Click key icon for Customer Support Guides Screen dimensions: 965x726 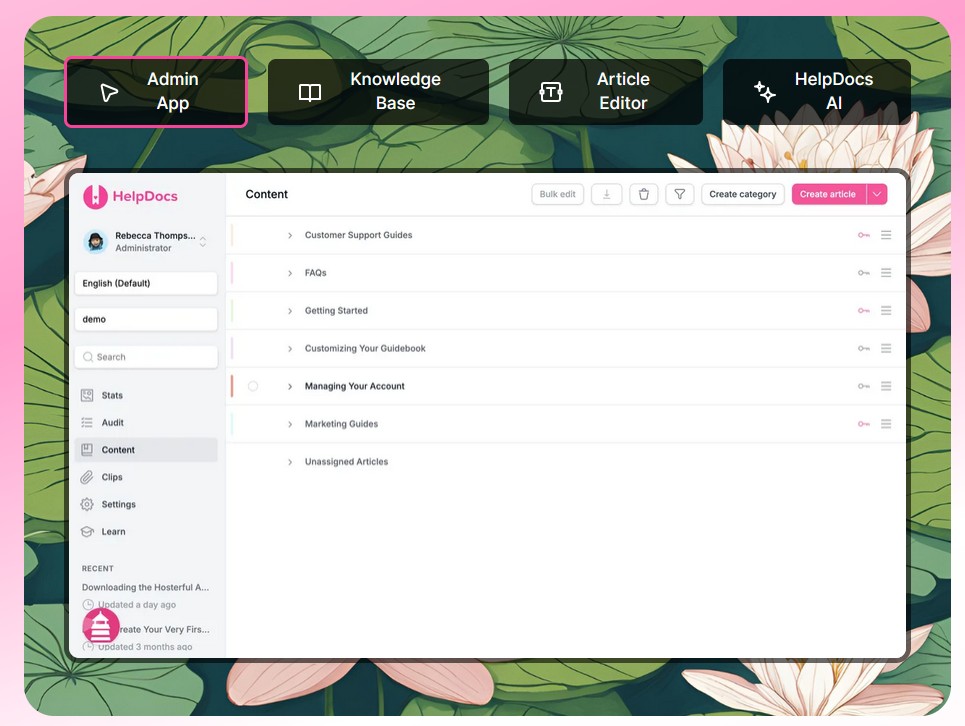click(864, 235)
